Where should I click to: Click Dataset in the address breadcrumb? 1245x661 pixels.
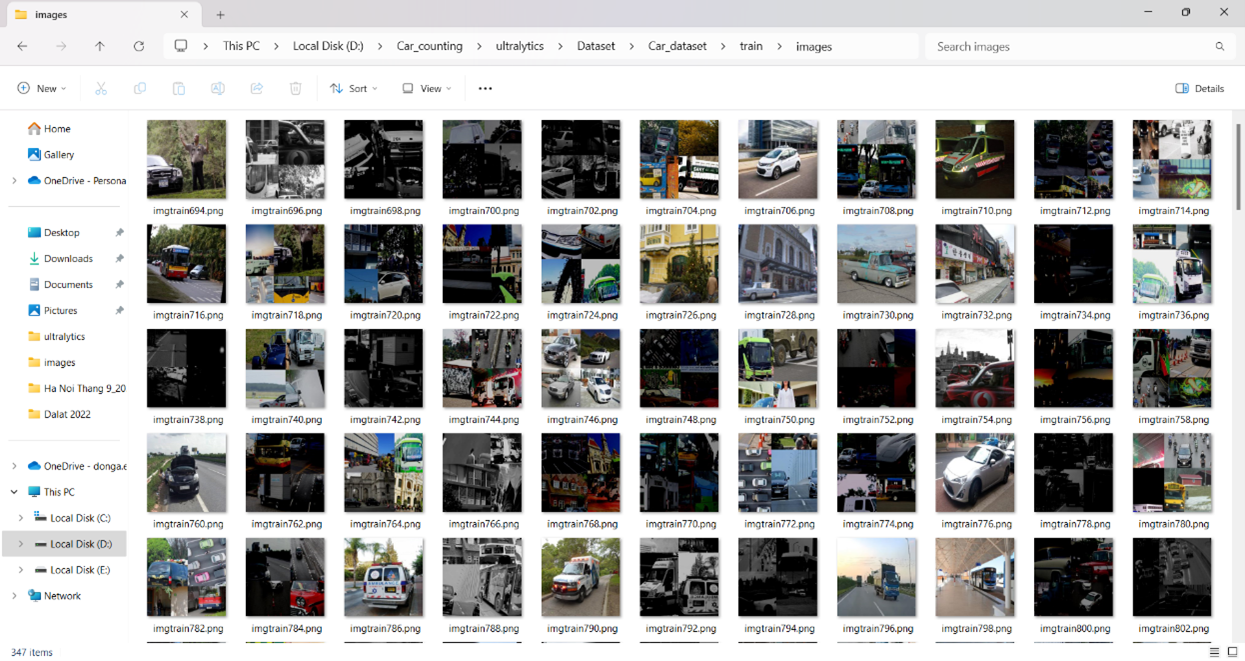pos(596,46)
